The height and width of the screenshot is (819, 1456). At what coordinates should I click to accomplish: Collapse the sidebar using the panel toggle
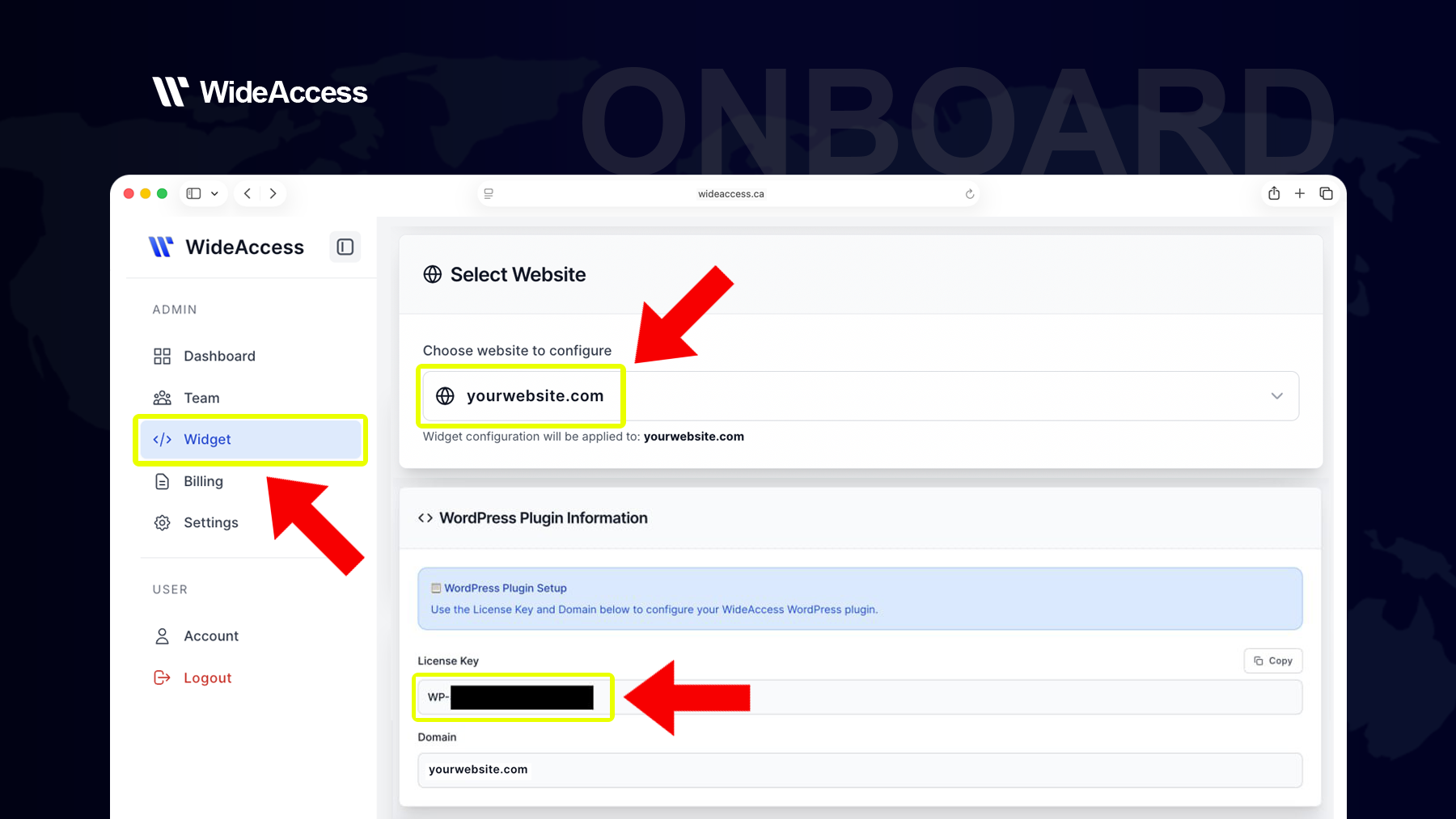(345, 247)
